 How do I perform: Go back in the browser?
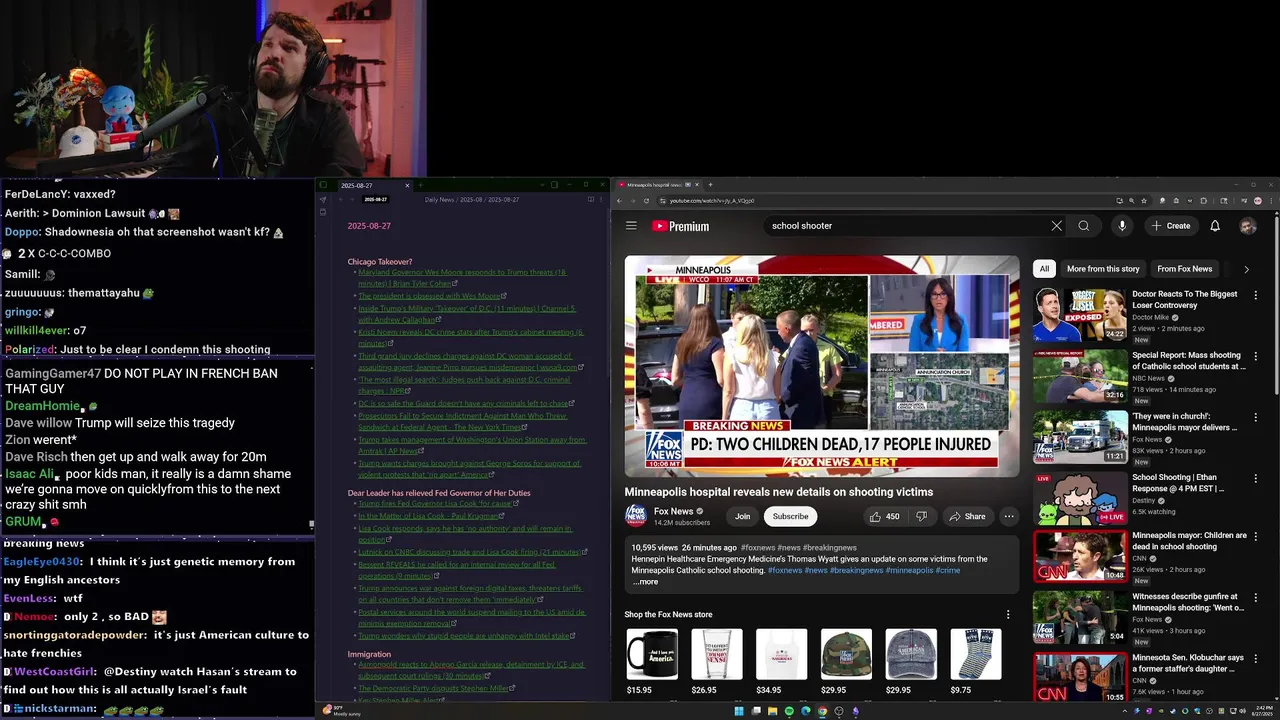pos(619,201)
